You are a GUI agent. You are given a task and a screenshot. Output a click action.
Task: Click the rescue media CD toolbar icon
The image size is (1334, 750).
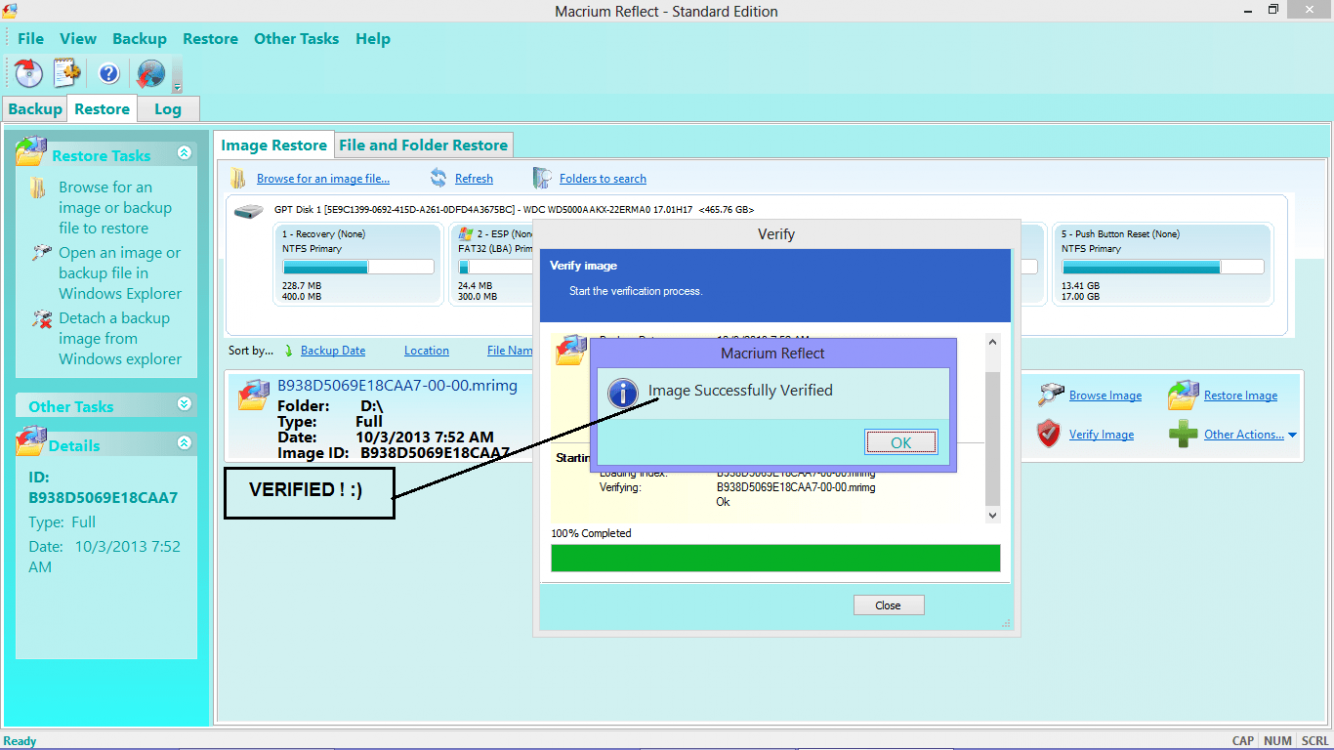28,73
